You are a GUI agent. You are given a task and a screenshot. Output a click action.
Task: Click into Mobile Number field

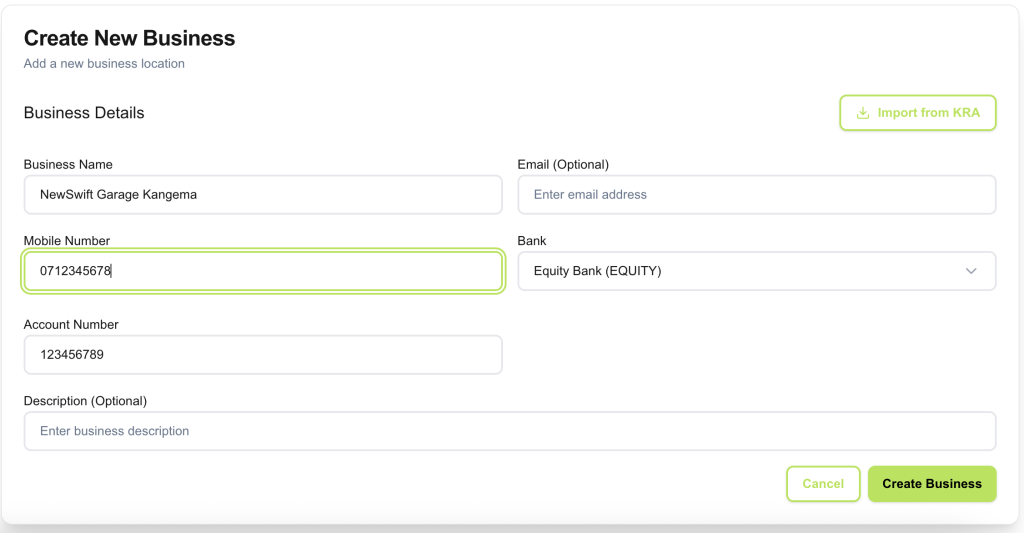(263, 271)
